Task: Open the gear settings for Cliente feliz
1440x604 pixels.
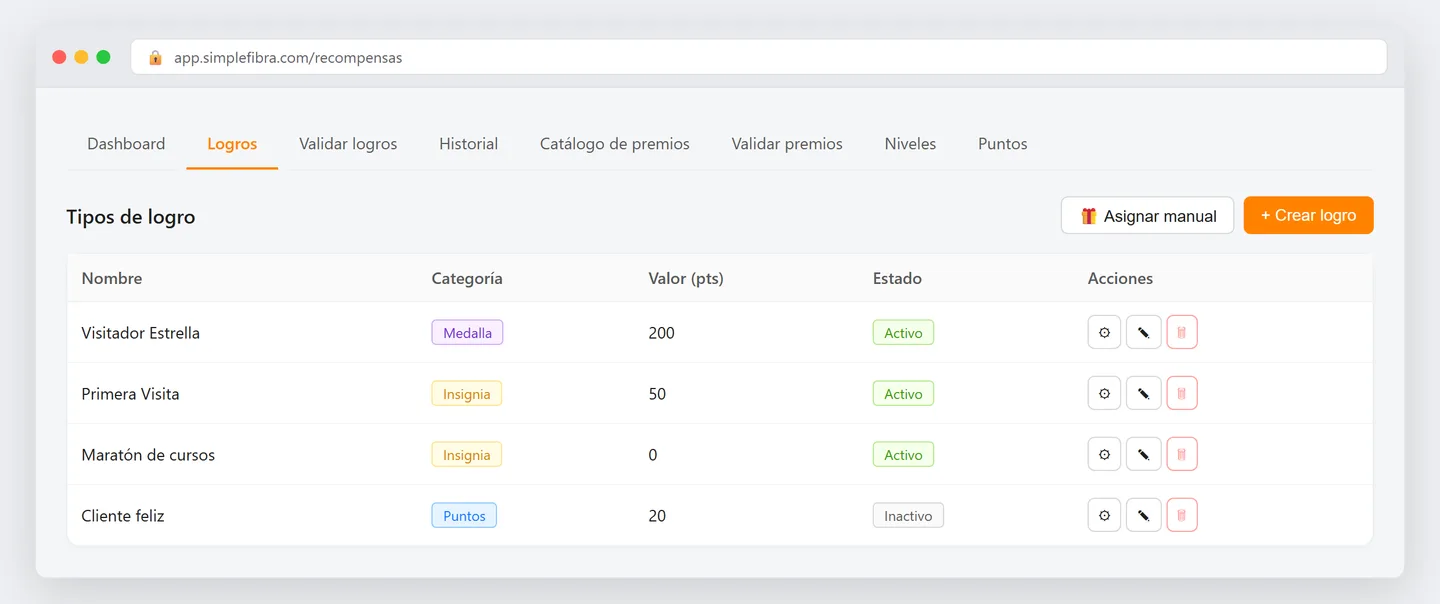Action: pyautogui.click(x=1104, y=515)
